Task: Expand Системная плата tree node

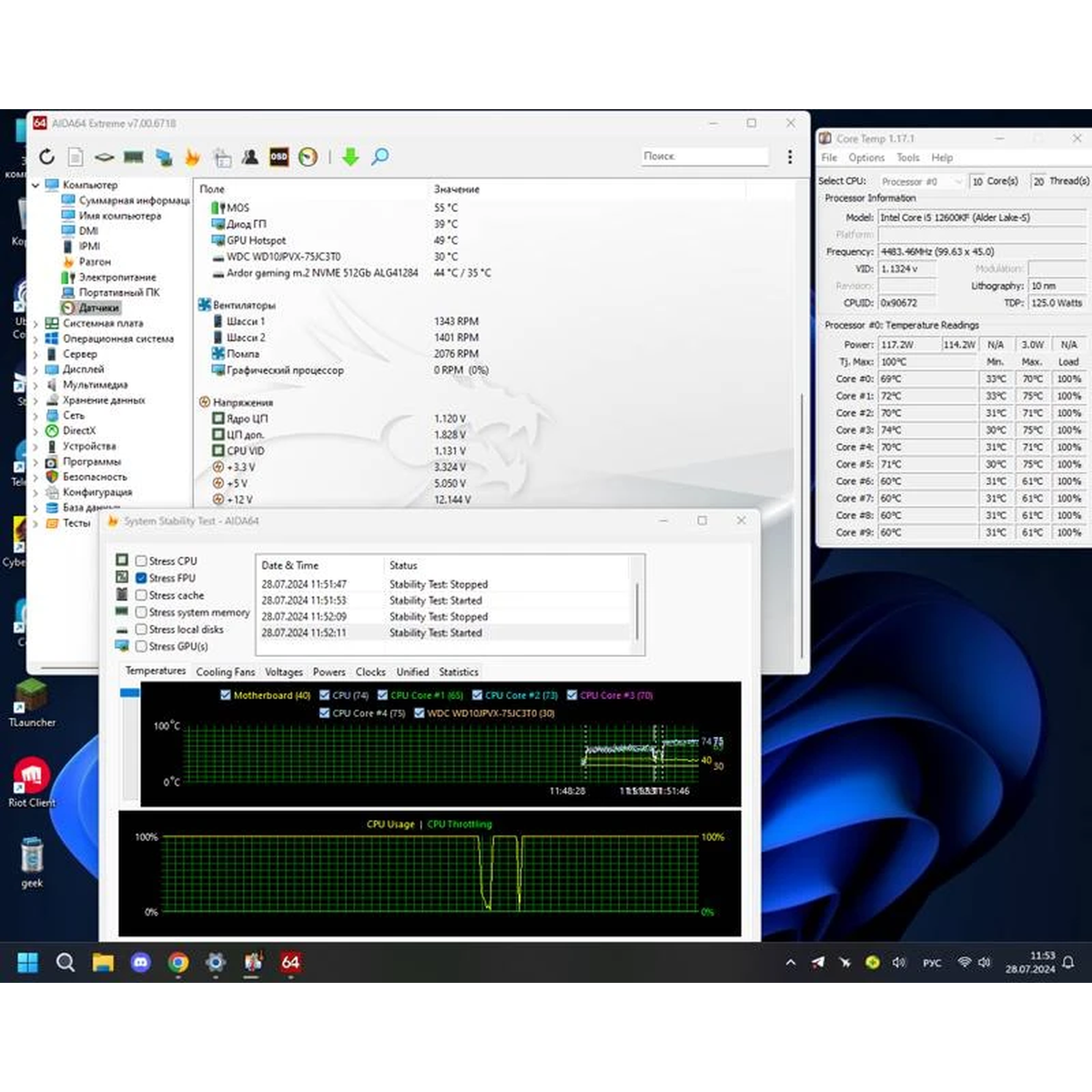Action: (35, 323)
